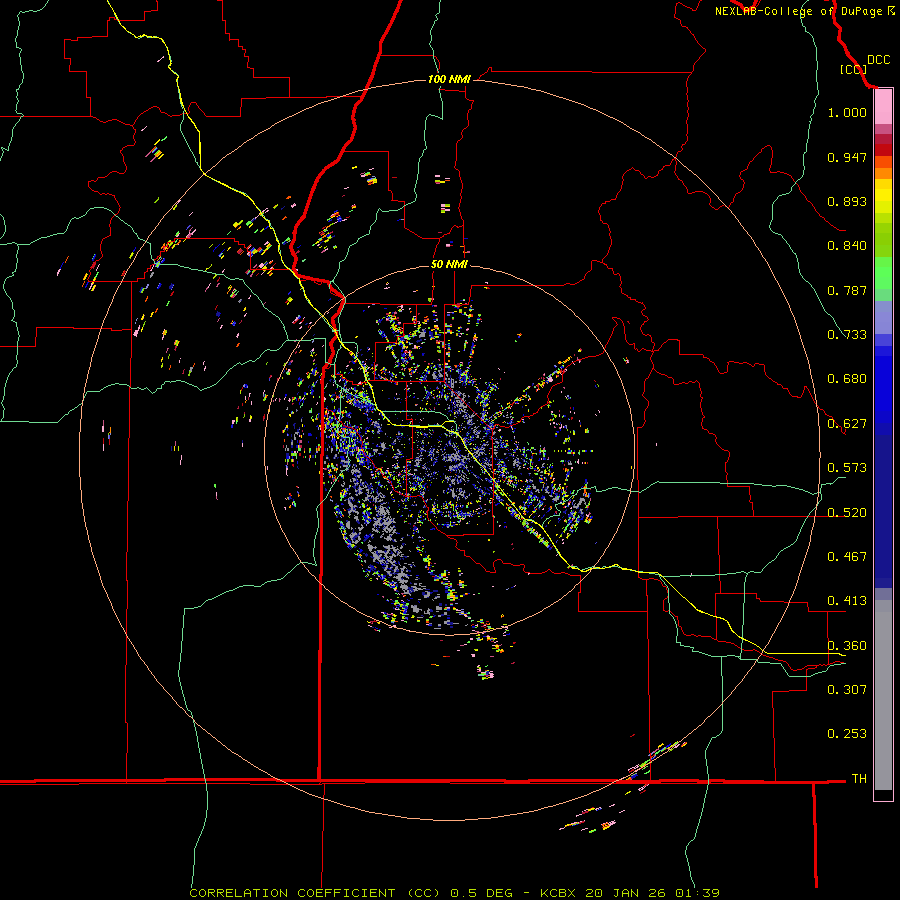
Task: Click the 0.573 scale value
Action: pos(847,468)
